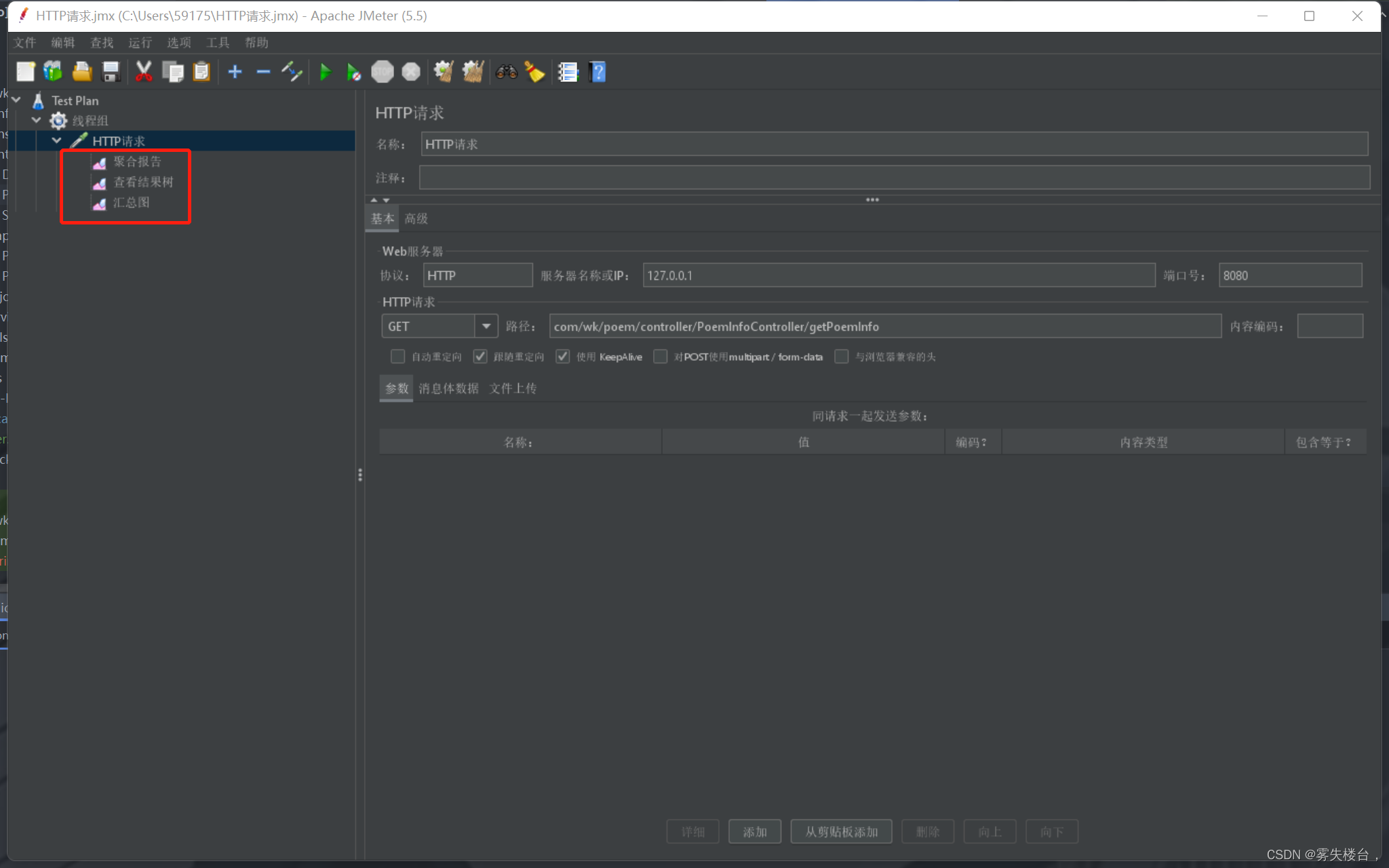The width and height of the screenshot is (1389, 868).
Task: Click the Reset search icon
Action: pos(535,72)
